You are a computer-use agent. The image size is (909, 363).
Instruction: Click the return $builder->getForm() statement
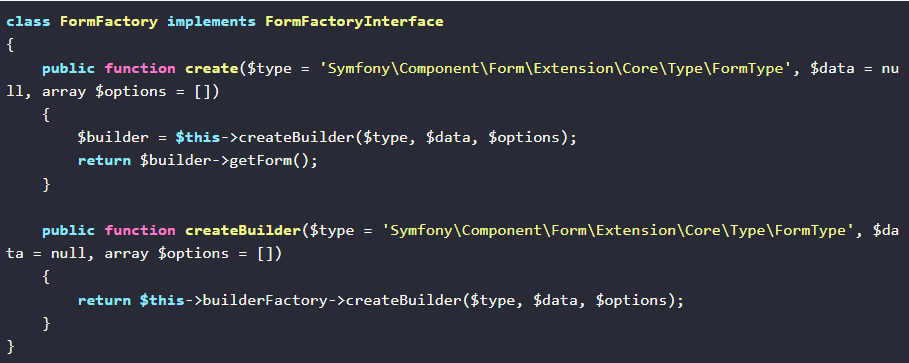[x=198, y=161]
